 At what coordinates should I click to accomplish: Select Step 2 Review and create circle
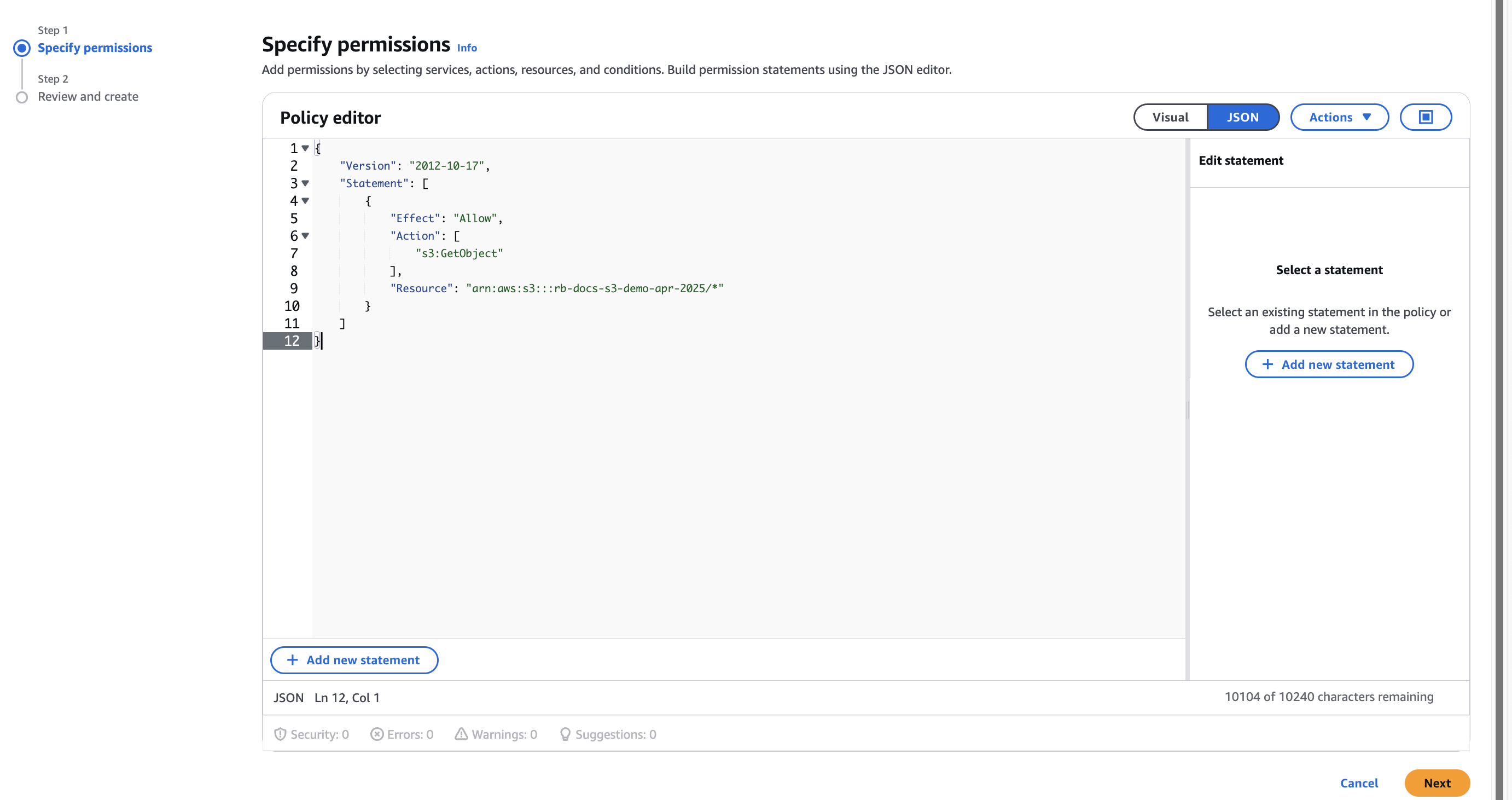pos(22,97)
